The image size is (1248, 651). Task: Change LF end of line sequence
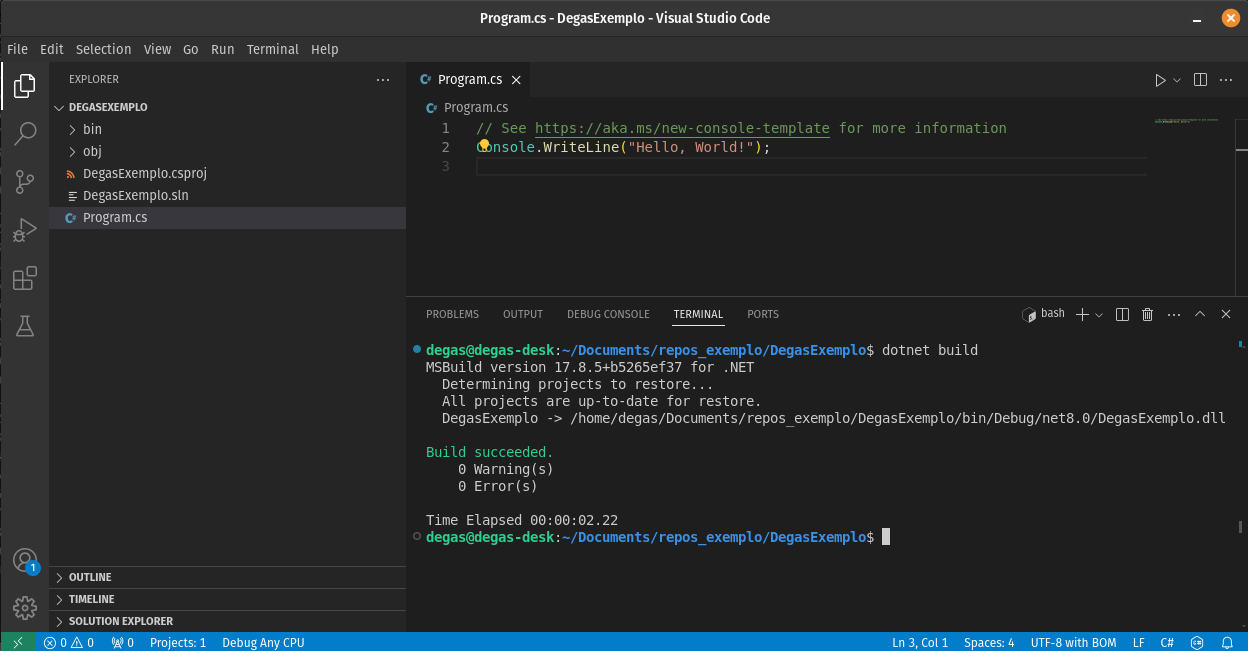[1139, 642]
